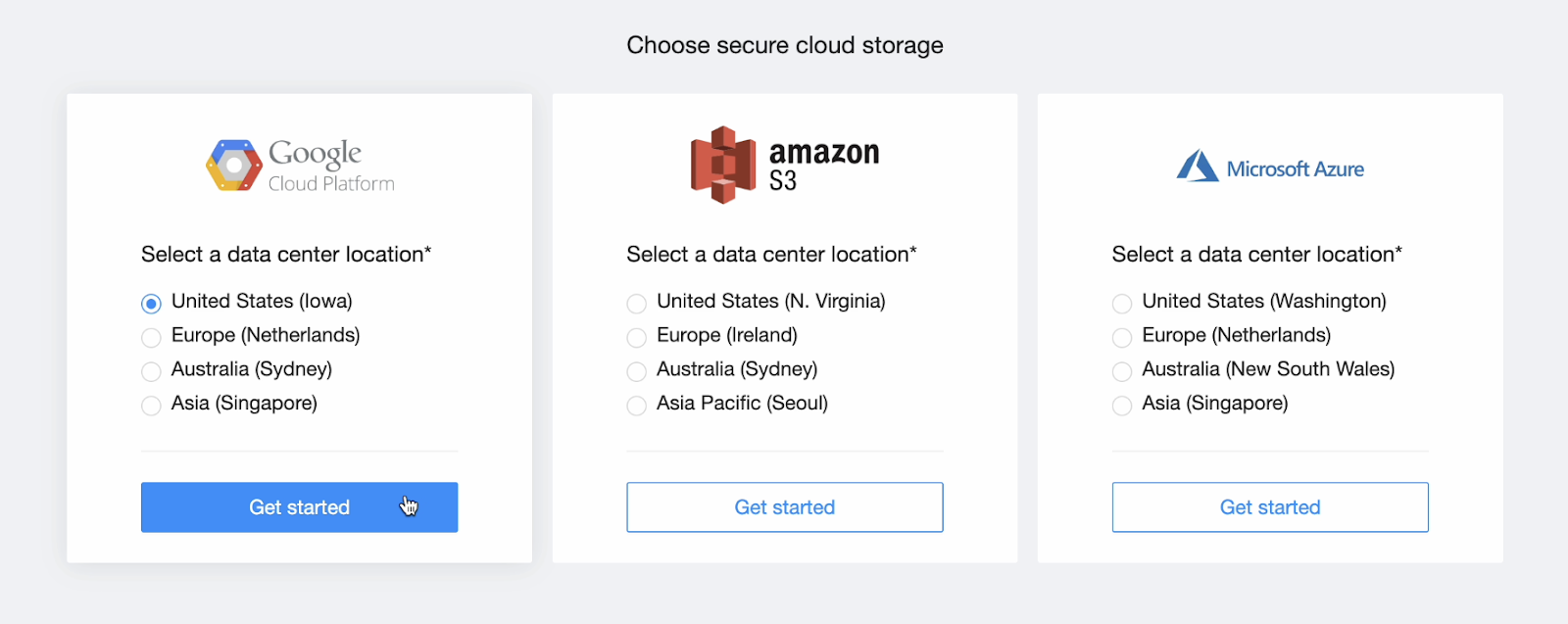Viewport: 1568px width, 624px height.
Task: Pick Asia Pacific (Seoul) radio button
Action: (637, 406)
